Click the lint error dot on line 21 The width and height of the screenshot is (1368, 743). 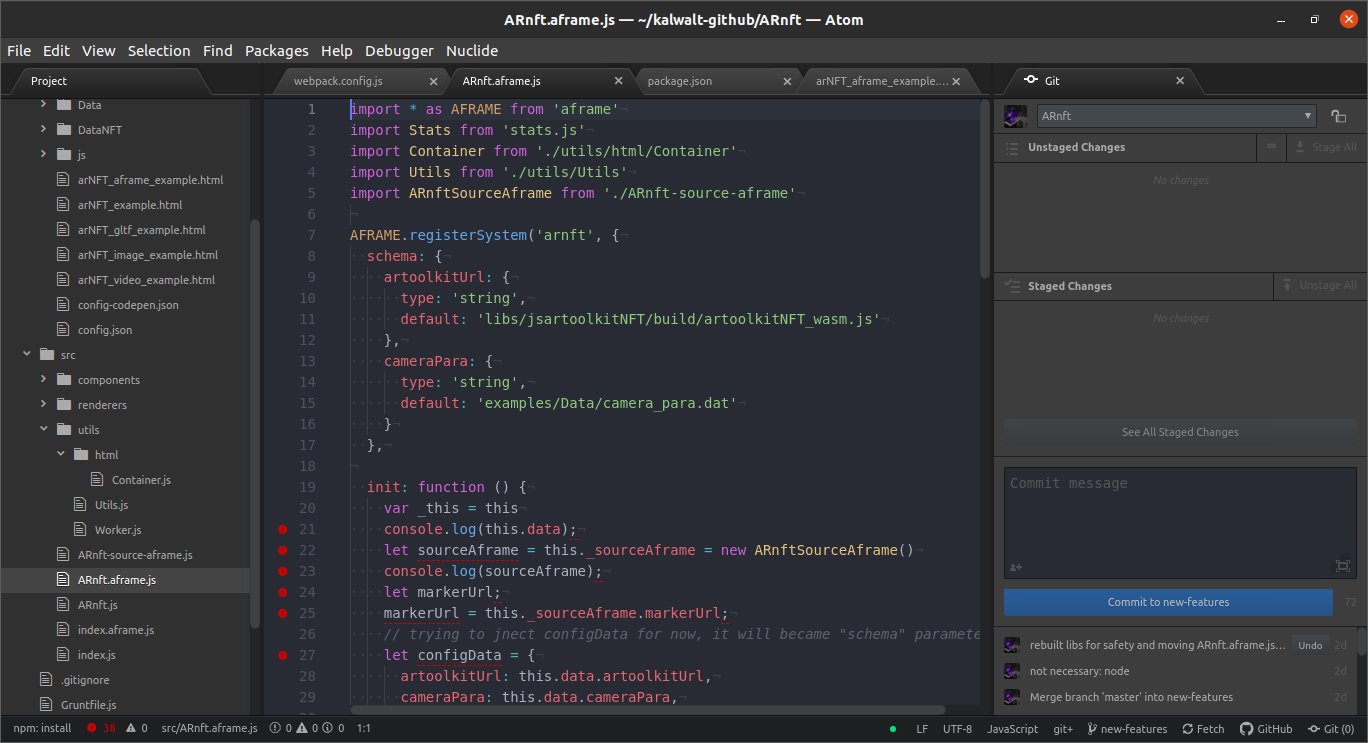tap(283, 529)
